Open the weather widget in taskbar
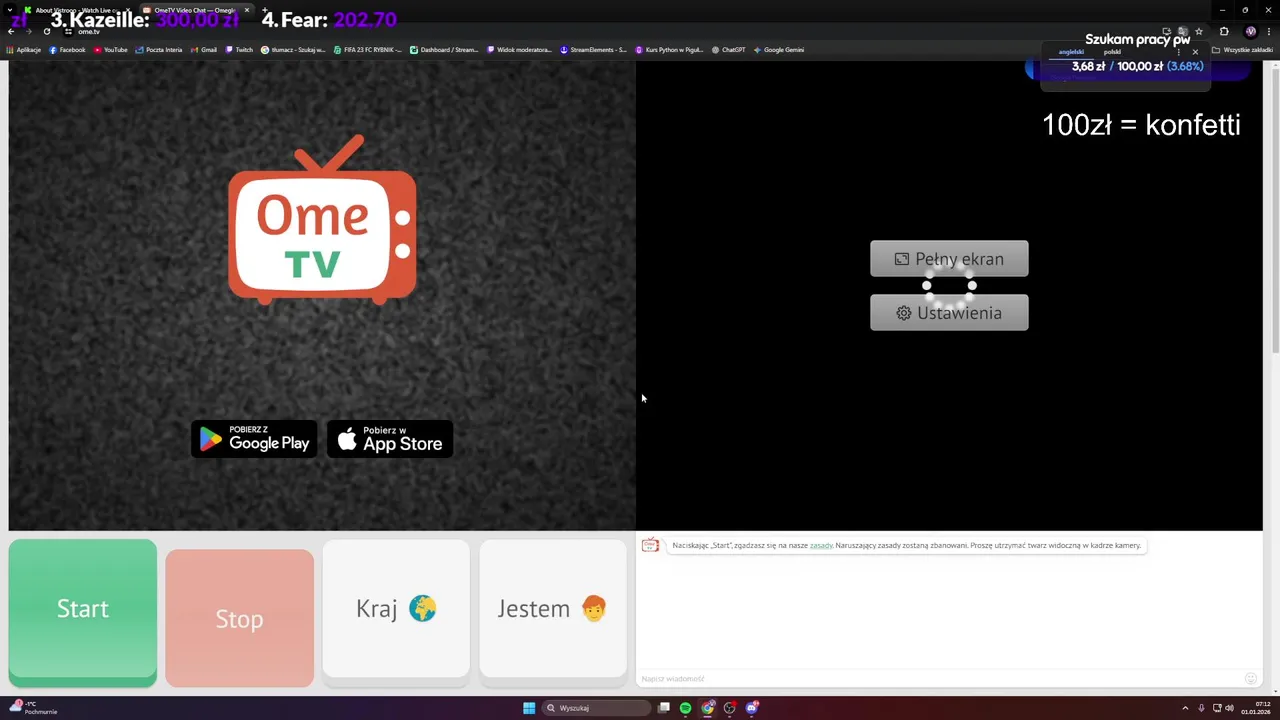 click(x=33, y=708)
